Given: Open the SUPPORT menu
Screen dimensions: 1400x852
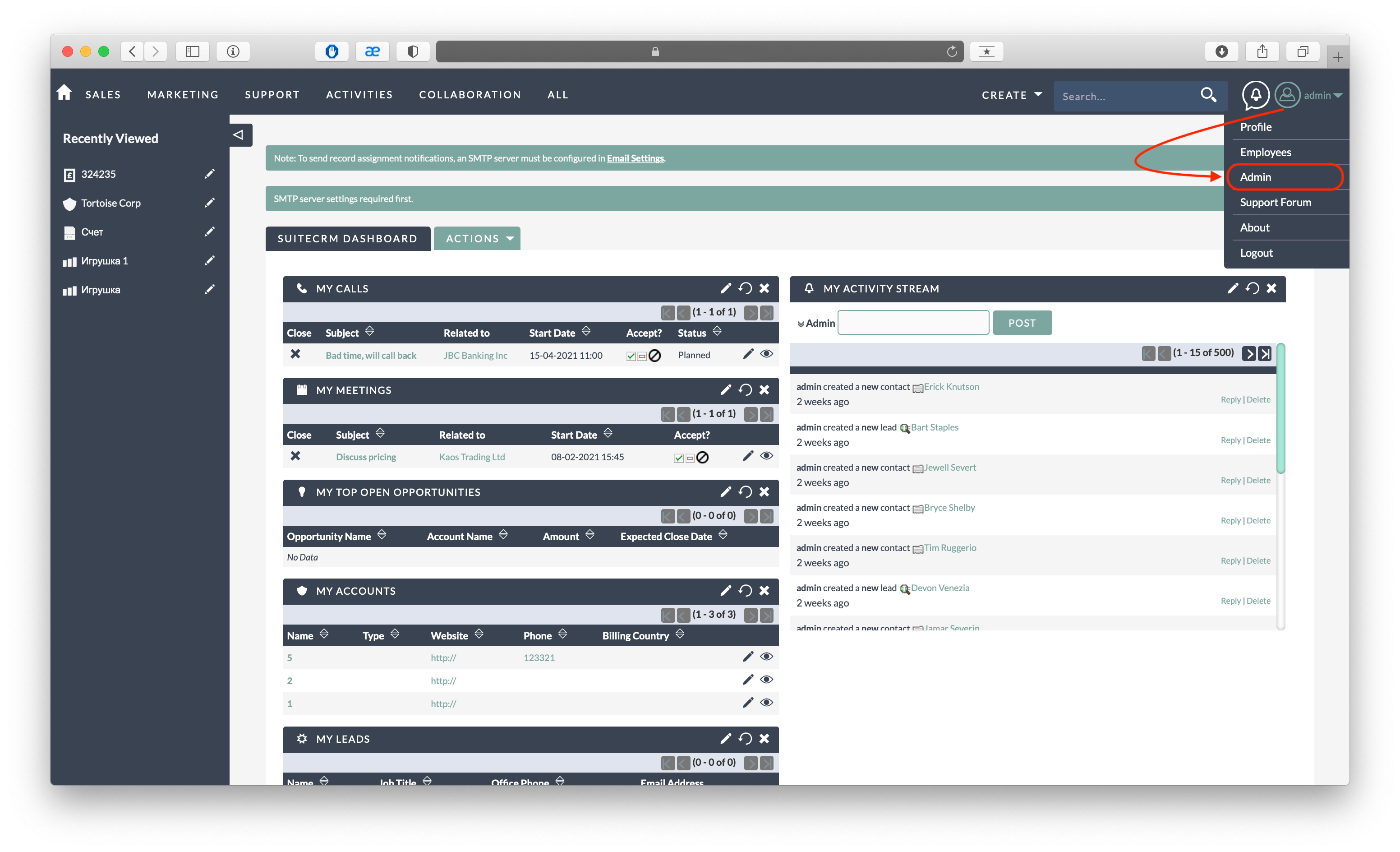Looking at the screenshot, I should [272, 94].
